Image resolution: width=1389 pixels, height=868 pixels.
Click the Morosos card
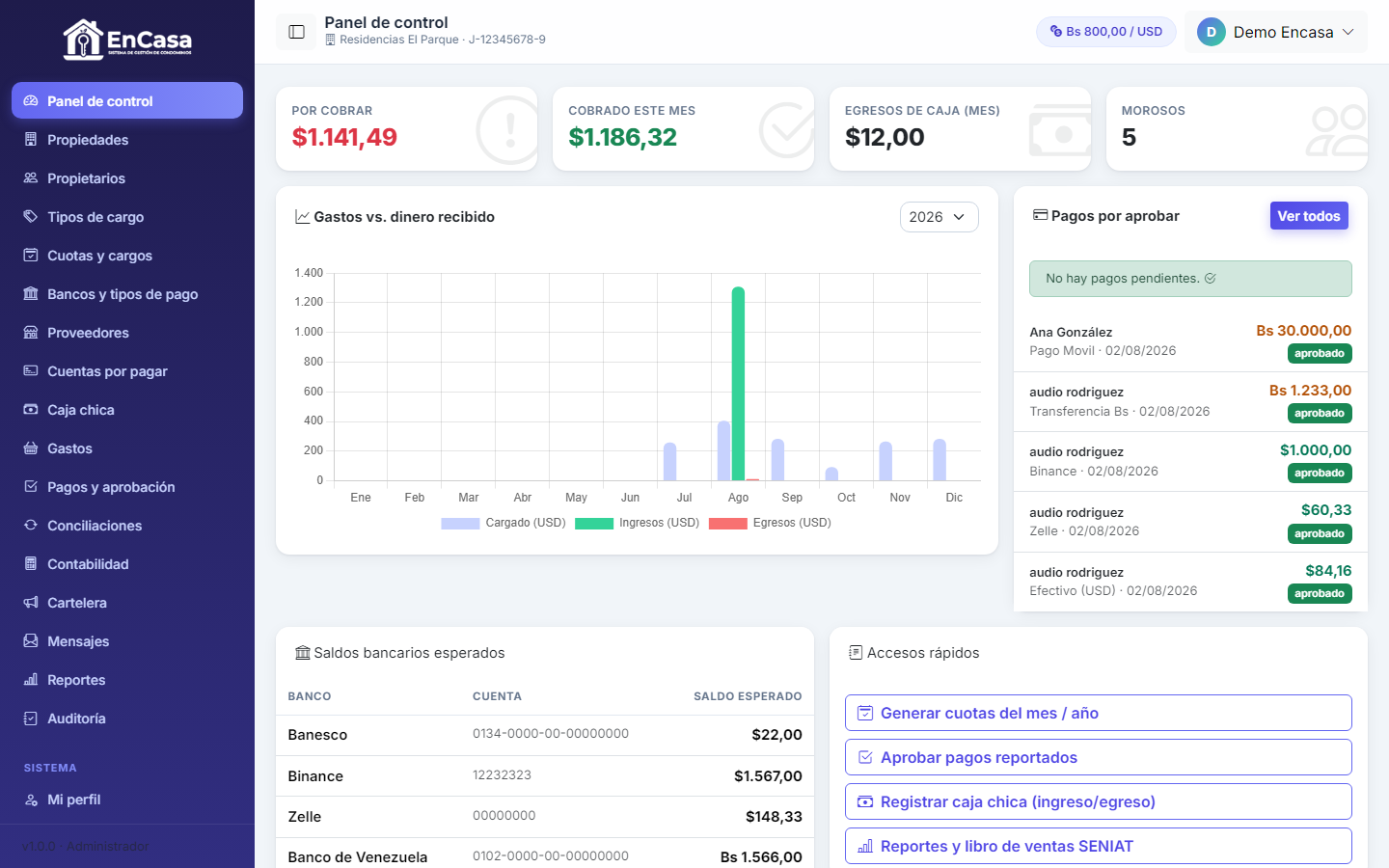click(x=1237, y=128)
